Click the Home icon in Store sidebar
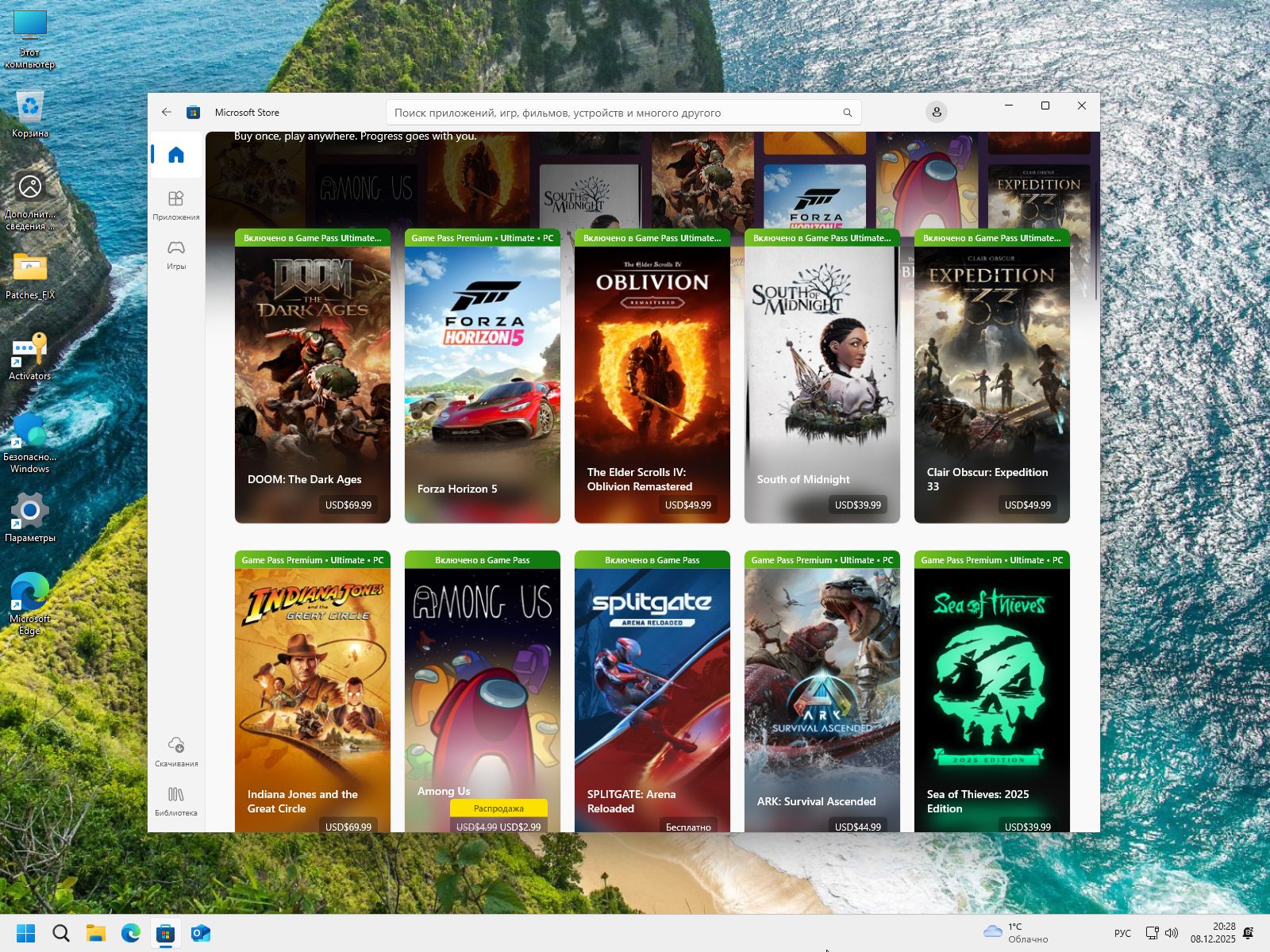This screenshot has width=1270, height=952. pos(176,155)
